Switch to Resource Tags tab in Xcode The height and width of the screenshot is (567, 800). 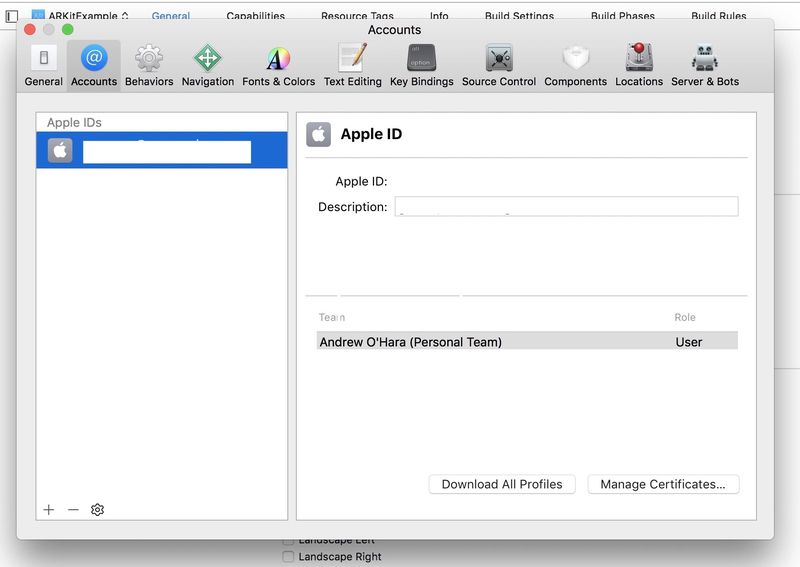[x=357, y=16]
